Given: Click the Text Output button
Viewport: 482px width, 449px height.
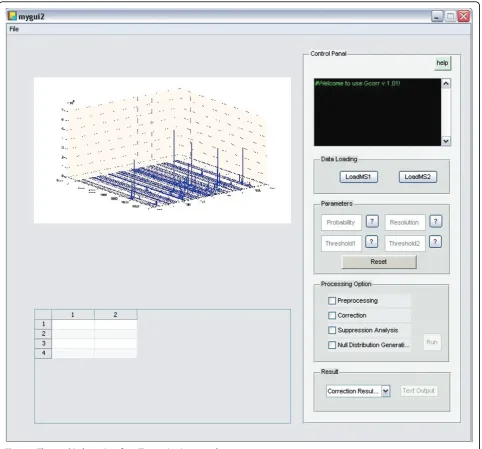Looking at the screenshot, I should [418, 391].
